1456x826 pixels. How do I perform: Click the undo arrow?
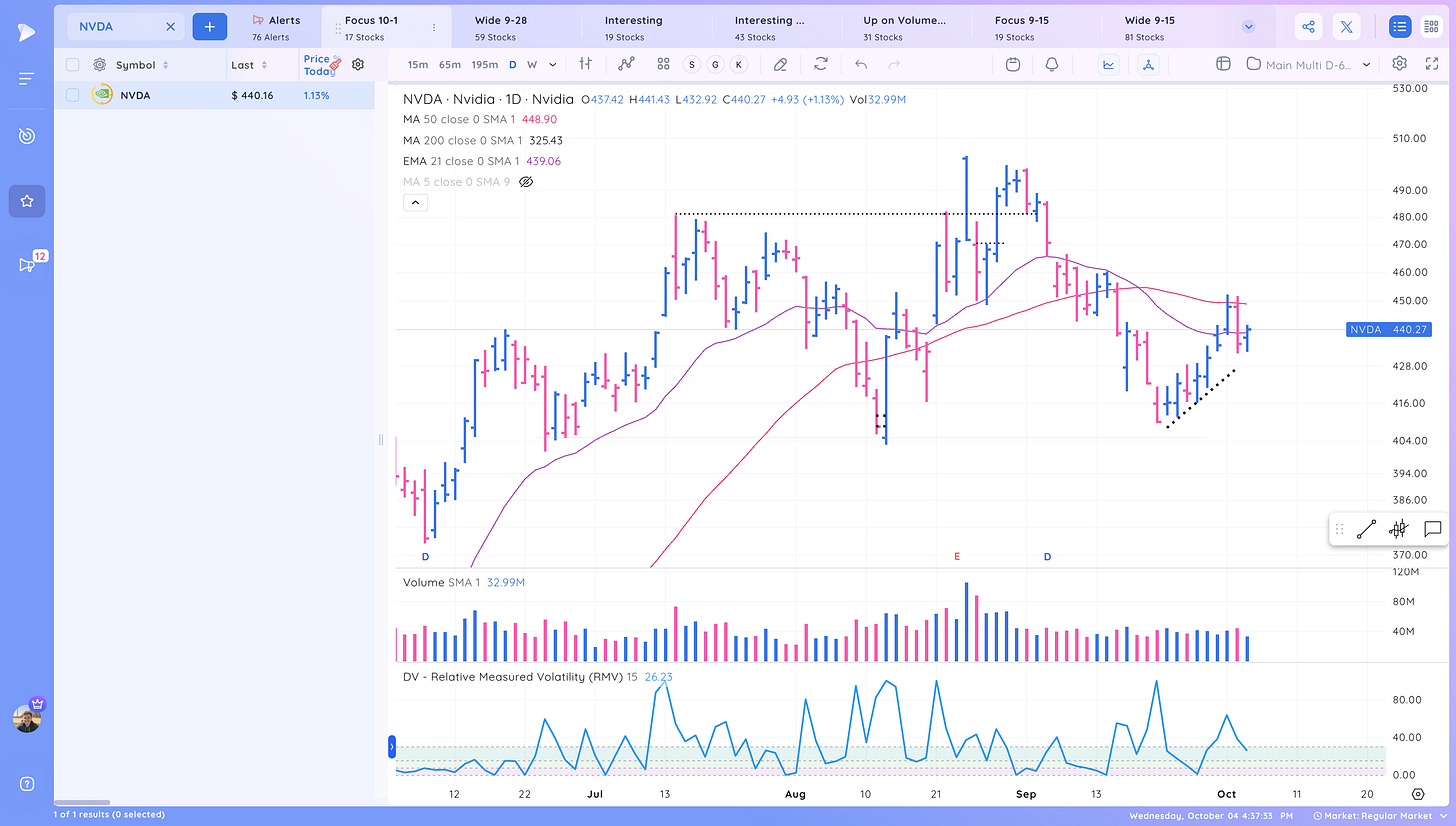coord(861,64)
